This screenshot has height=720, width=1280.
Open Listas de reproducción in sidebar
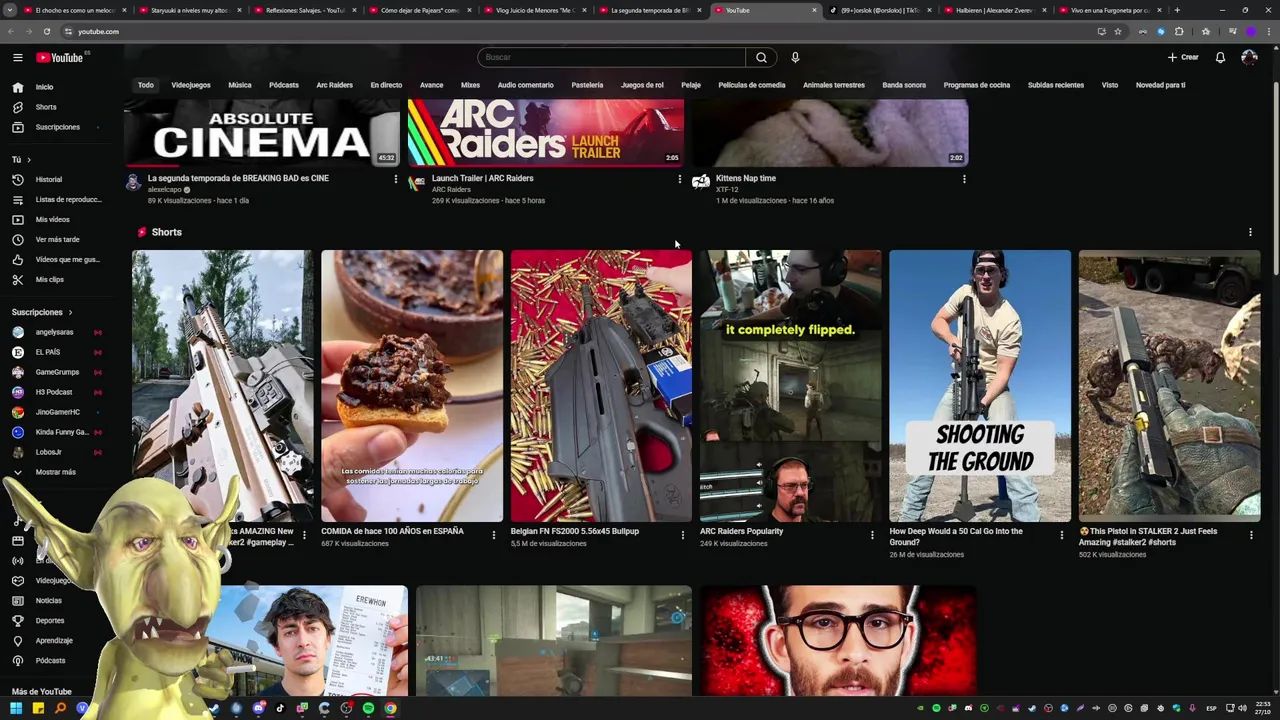coord(60,199)
